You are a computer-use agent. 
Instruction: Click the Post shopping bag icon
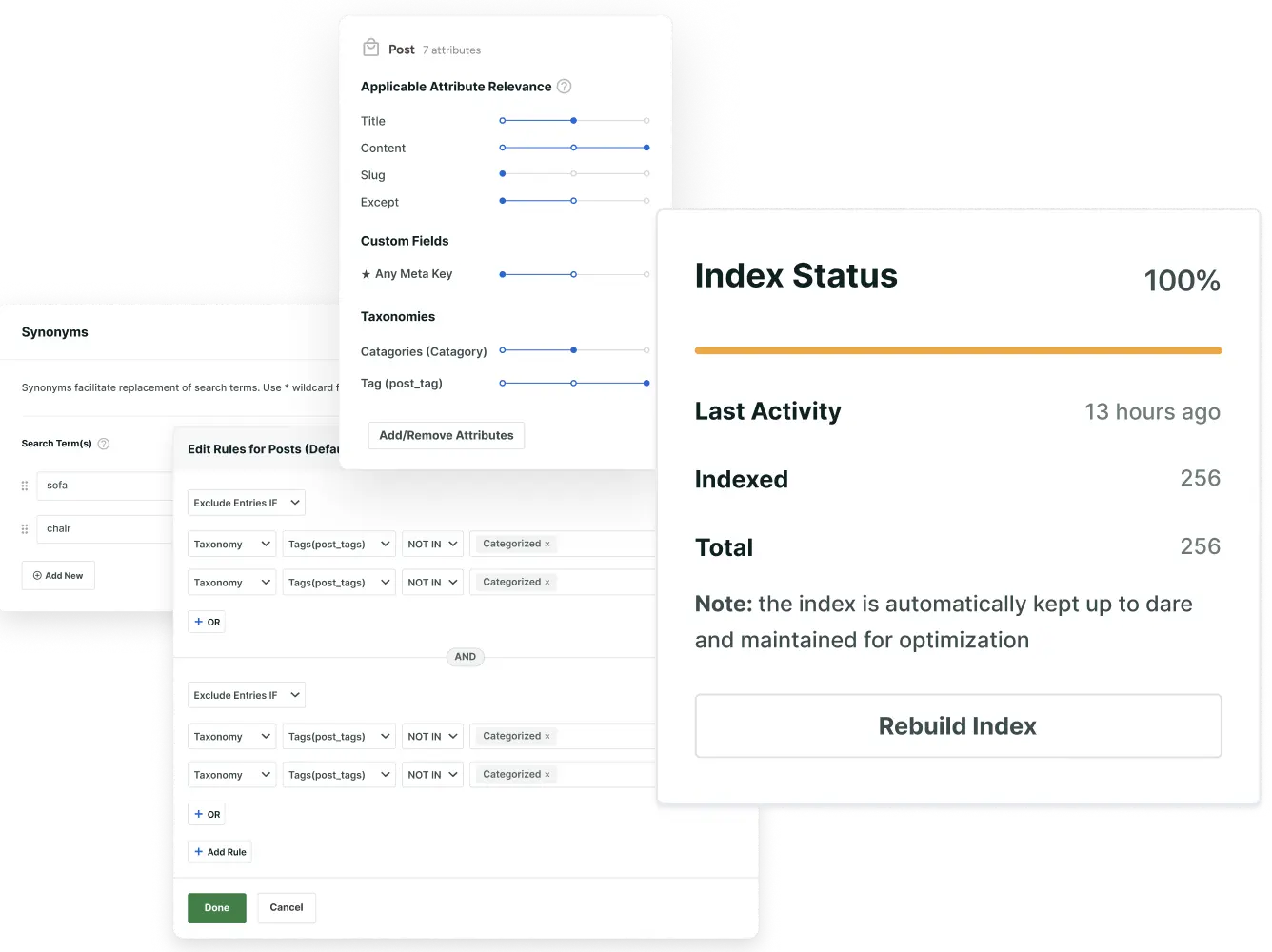click(371, 46)
